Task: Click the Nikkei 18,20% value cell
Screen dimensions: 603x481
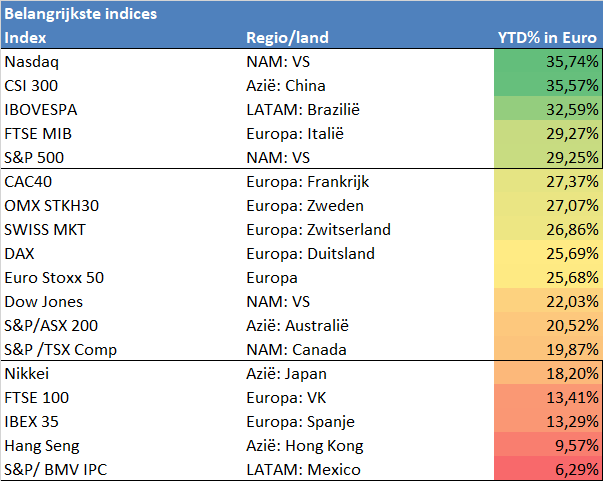Action: click(x=548, y=373)
